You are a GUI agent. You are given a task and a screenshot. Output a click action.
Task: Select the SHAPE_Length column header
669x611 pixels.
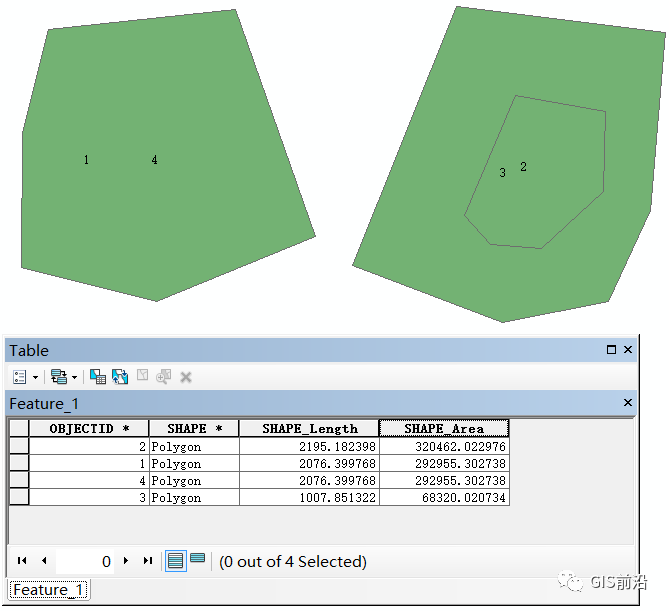[309, 428]
